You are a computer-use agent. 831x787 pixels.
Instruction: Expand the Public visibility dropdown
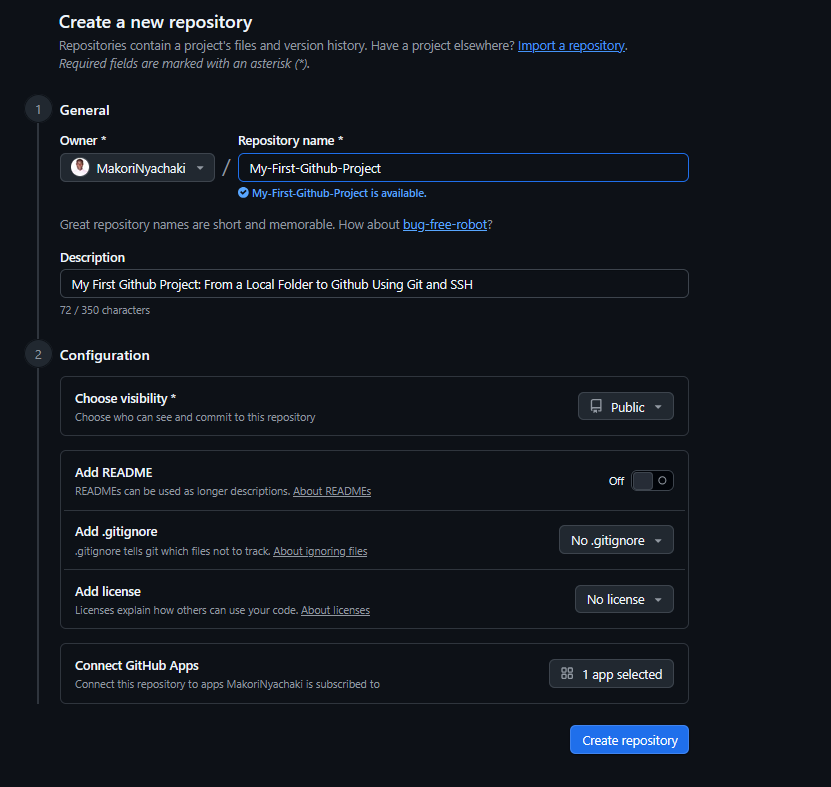click(626, 406)
